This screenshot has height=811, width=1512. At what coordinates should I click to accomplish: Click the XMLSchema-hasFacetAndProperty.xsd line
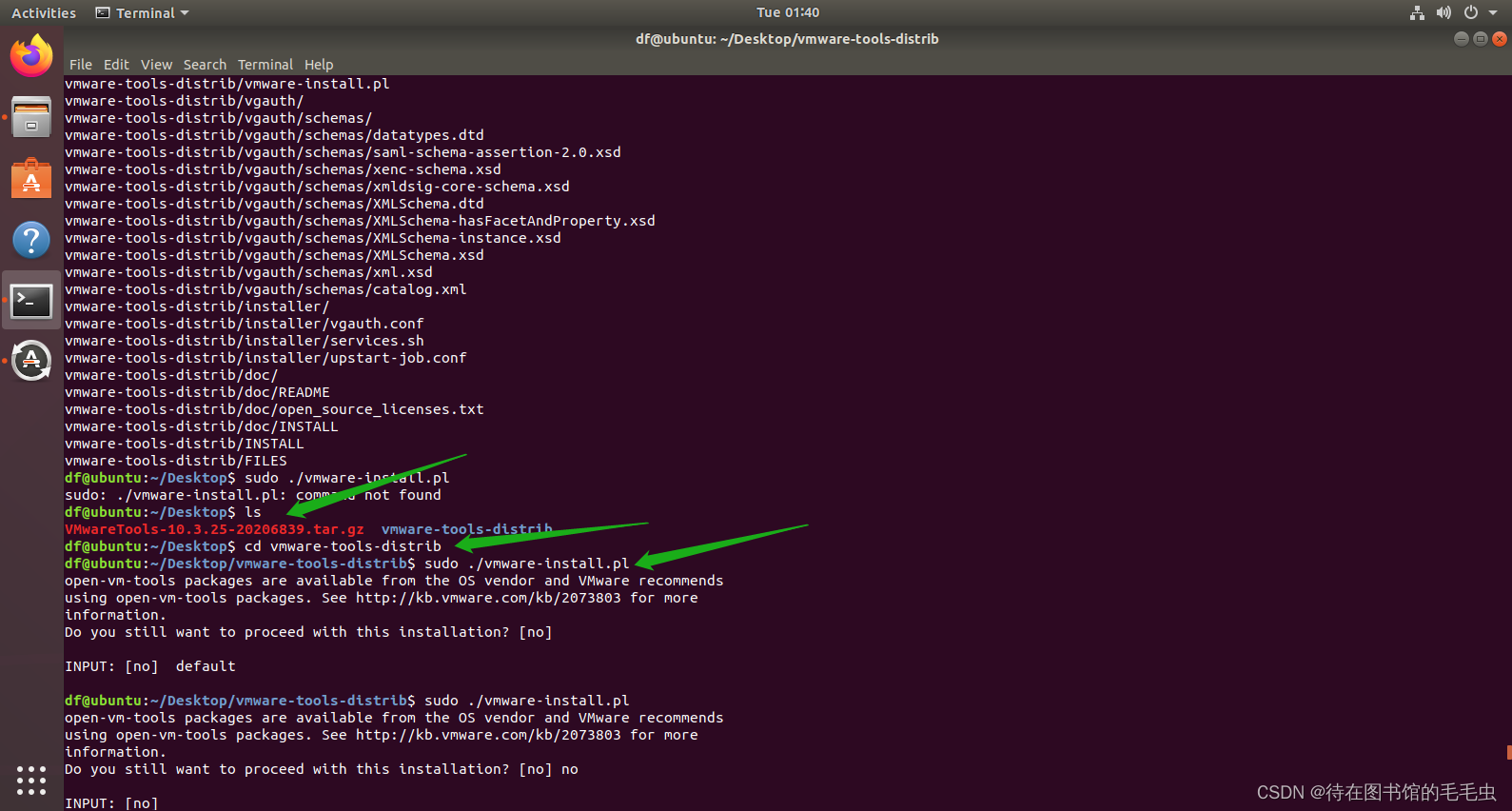tap(360, 221)
